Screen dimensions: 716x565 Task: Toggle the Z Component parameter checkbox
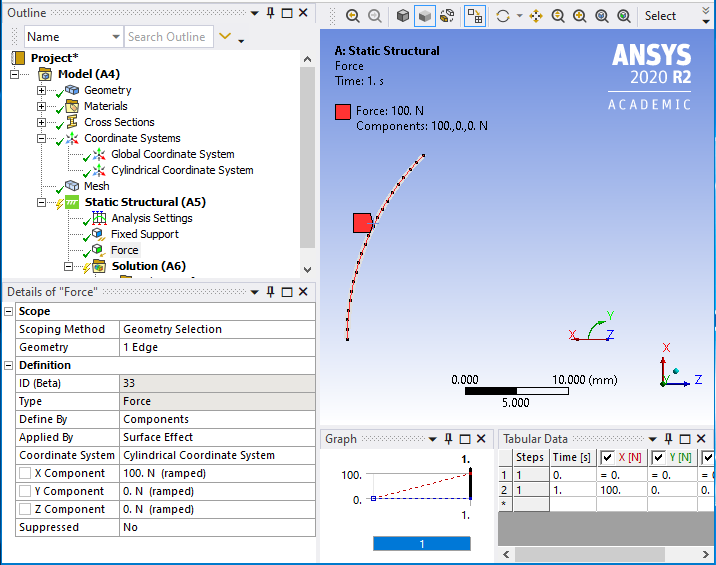pyautogui.click(x=25, y=509)
